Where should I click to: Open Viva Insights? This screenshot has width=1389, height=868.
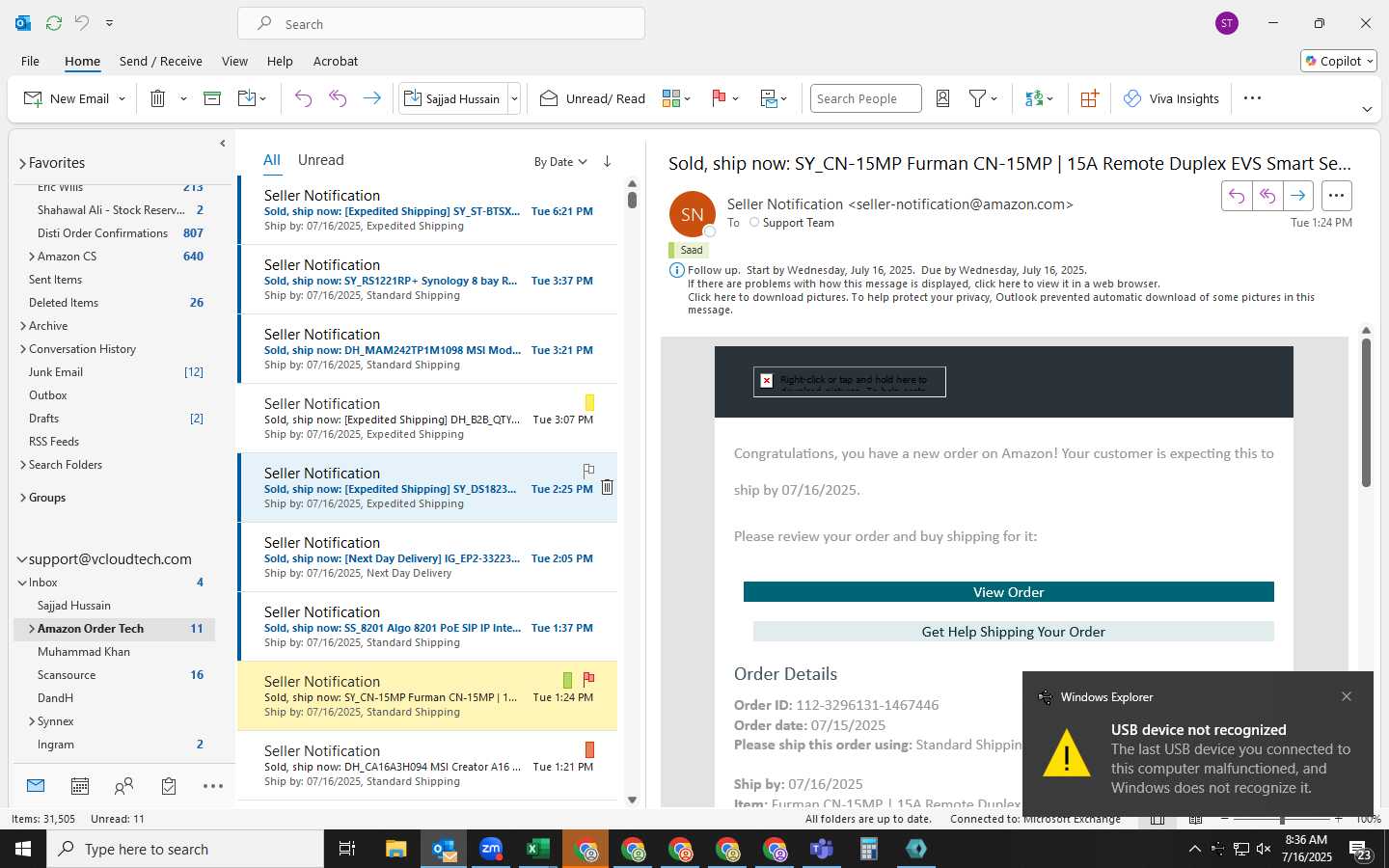click(x=1171, y=98)
